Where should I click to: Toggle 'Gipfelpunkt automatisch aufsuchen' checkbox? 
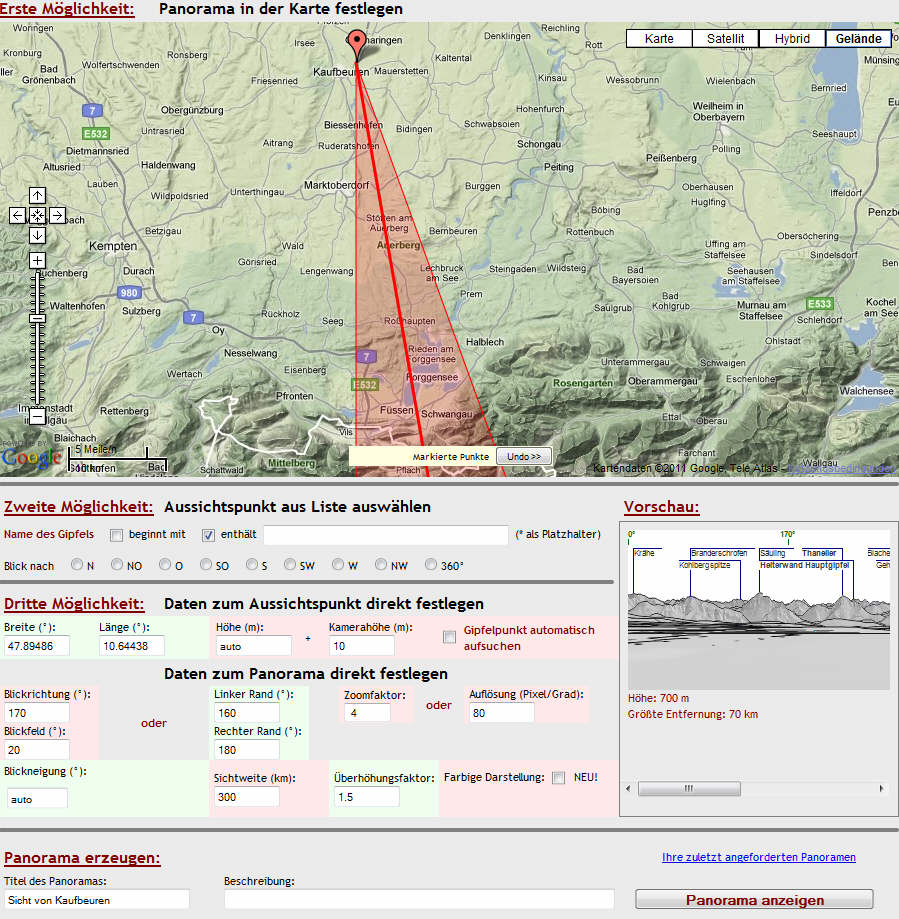[x=450, y=636]
